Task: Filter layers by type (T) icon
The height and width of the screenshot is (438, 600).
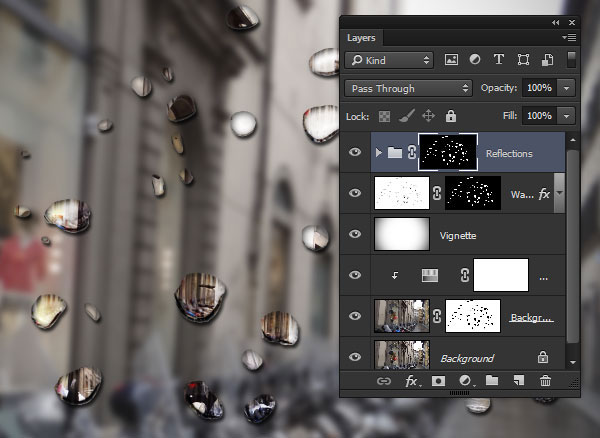Action: (498, 60)
